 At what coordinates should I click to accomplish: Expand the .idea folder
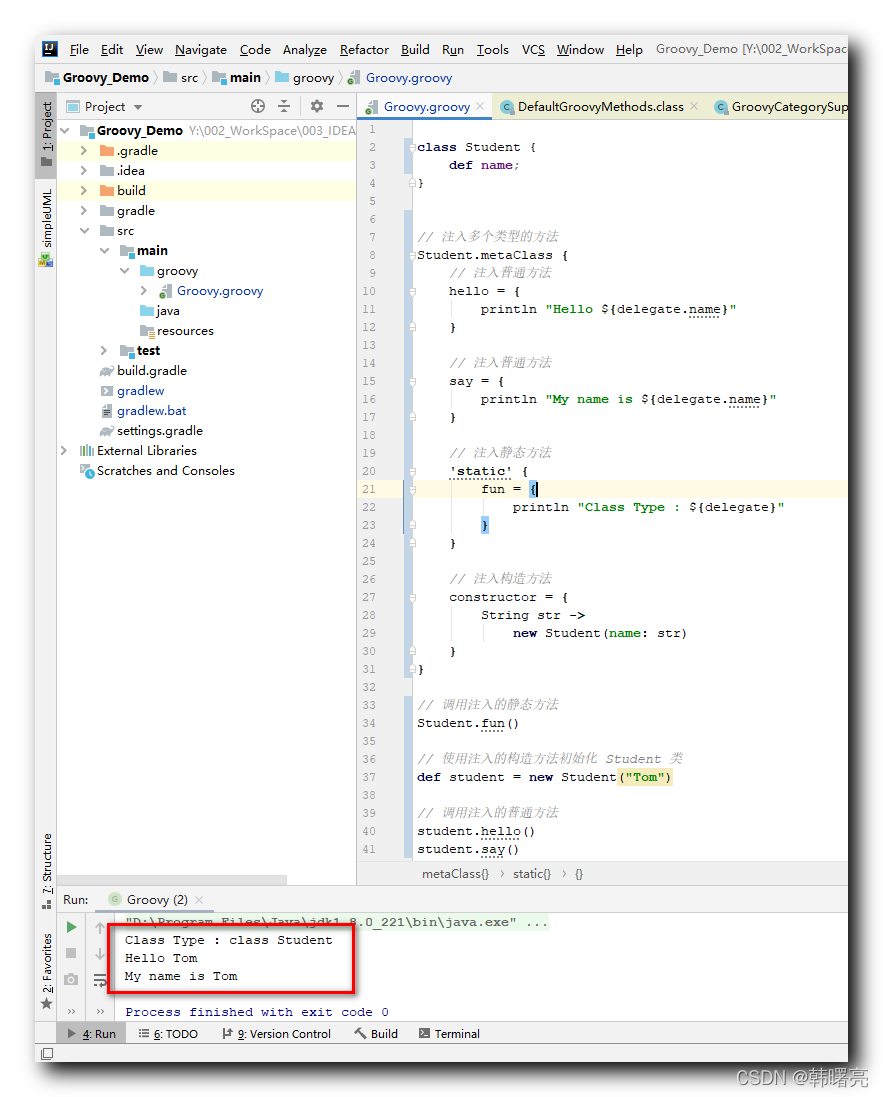coord(84,171)
